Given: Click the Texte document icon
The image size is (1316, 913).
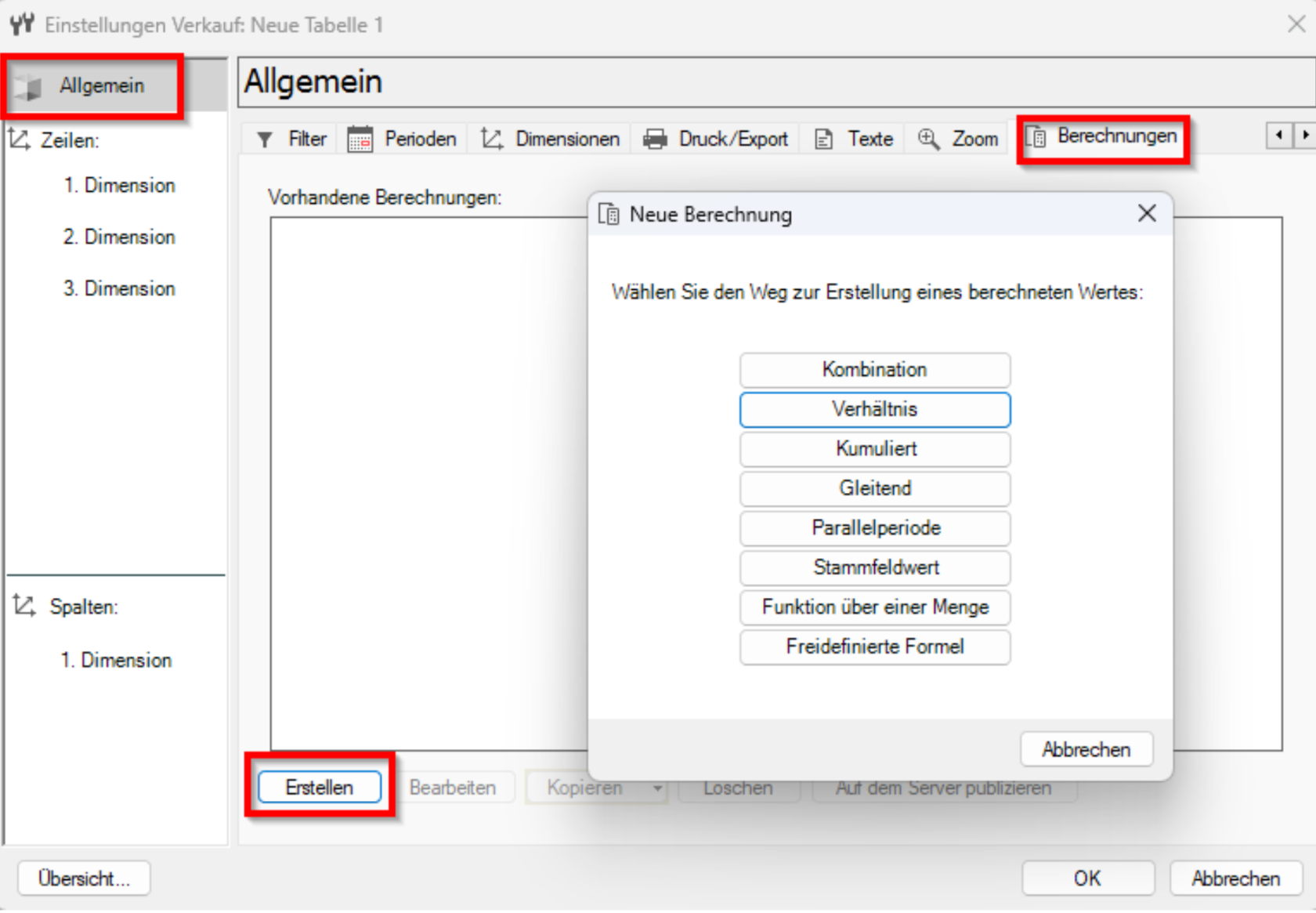Looking at the screenshot, I should coord(824,139).
